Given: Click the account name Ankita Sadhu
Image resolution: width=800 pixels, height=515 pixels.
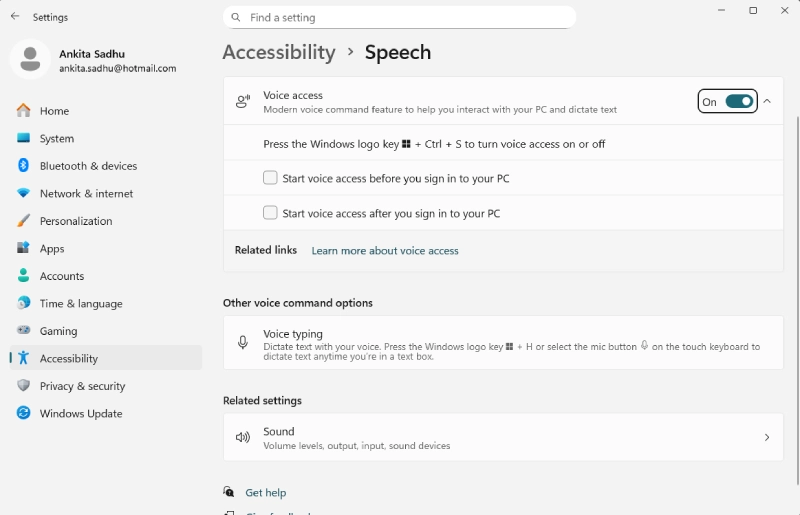Looking at the screenshot, I should tap(92, 54).
